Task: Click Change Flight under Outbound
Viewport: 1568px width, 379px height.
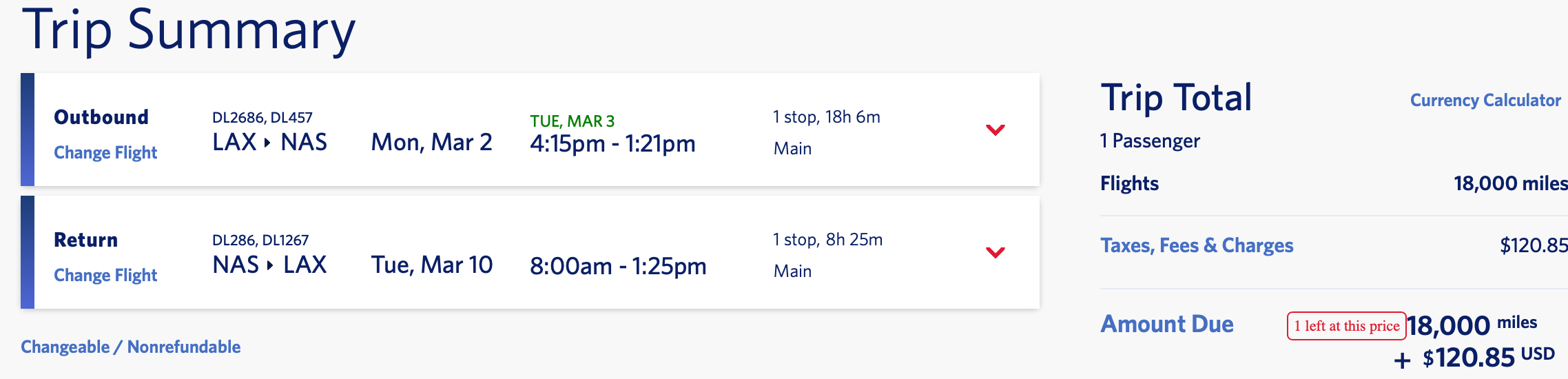Action: pyautogui.click(x=105, y=152)
